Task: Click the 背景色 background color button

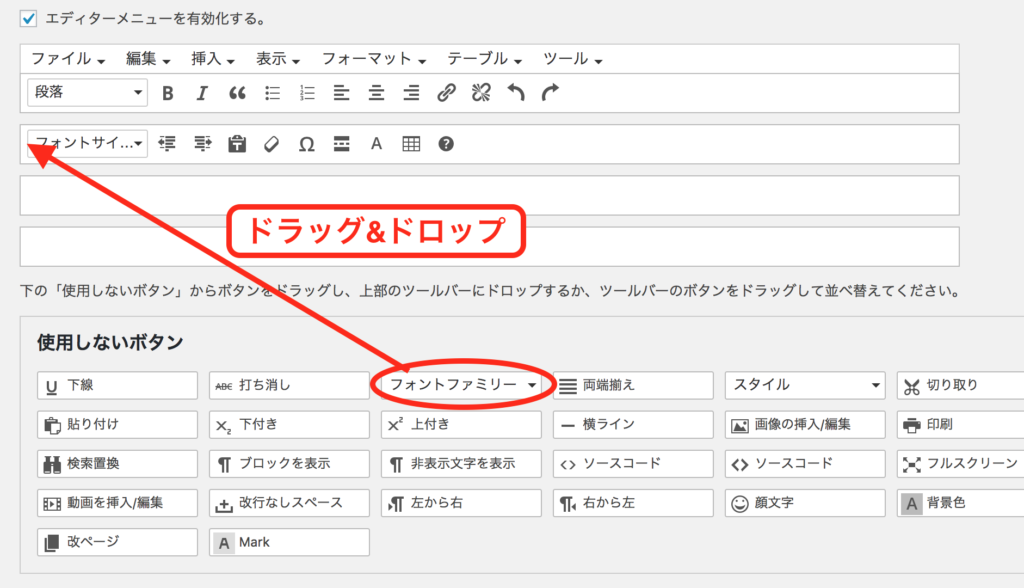Action: click(960, 503)
